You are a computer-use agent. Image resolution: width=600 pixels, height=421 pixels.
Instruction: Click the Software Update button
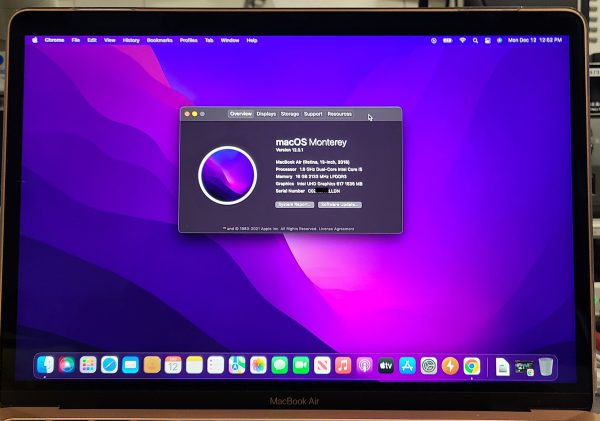click(340, 204)
